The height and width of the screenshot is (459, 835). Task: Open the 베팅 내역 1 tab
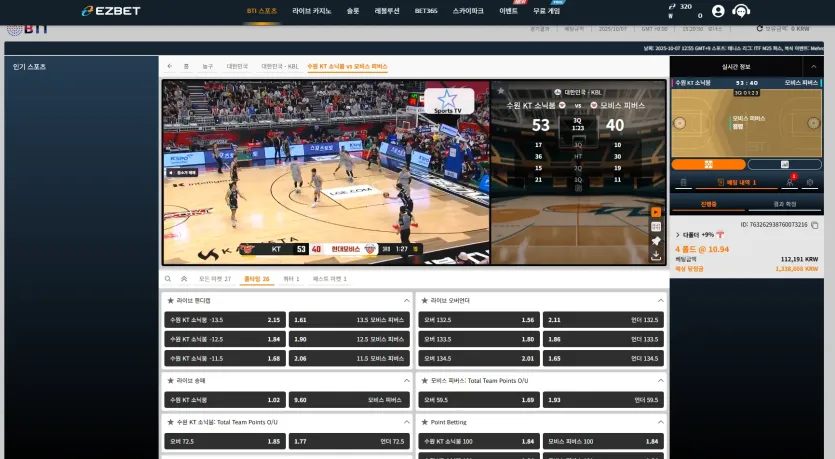[737, 183]
